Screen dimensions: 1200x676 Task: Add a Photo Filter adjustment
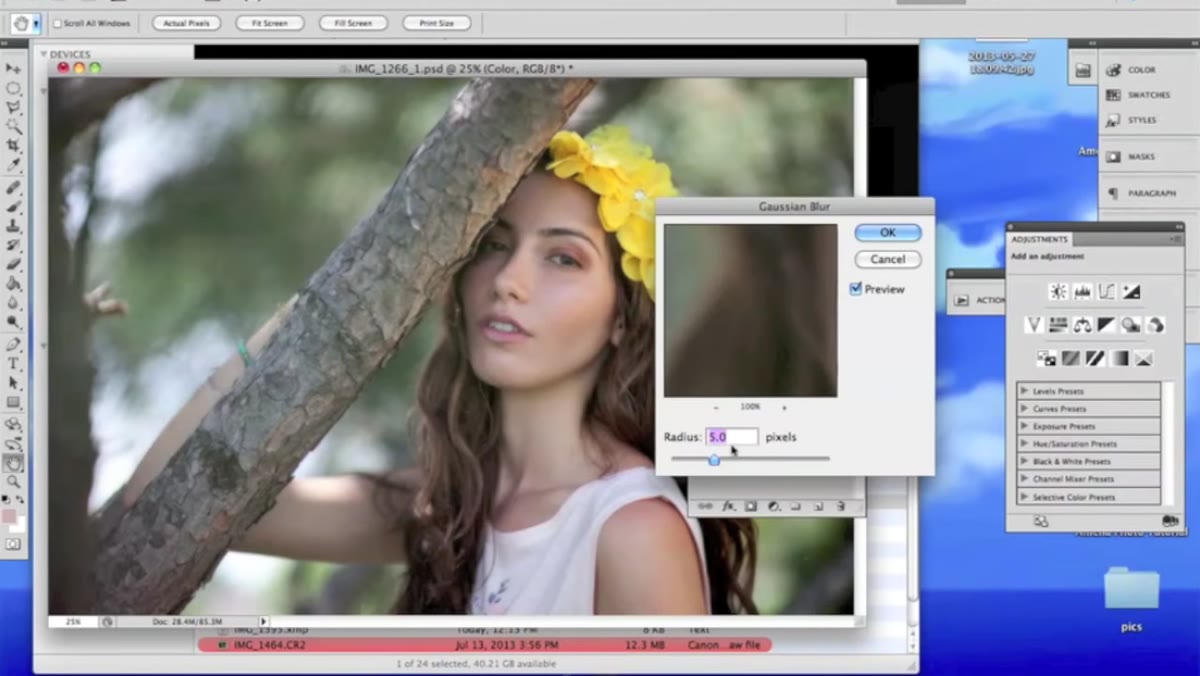[1131, 325]
